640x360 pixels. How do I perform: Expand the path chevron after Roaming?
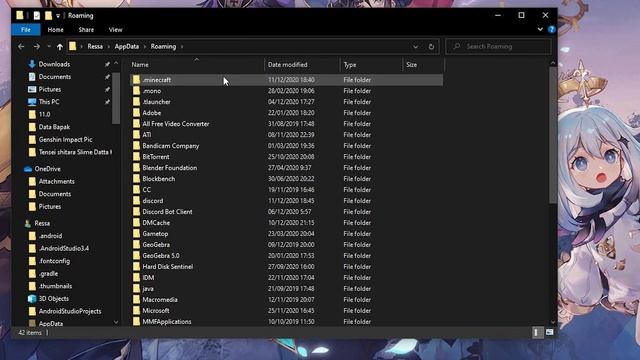(182, 47)
